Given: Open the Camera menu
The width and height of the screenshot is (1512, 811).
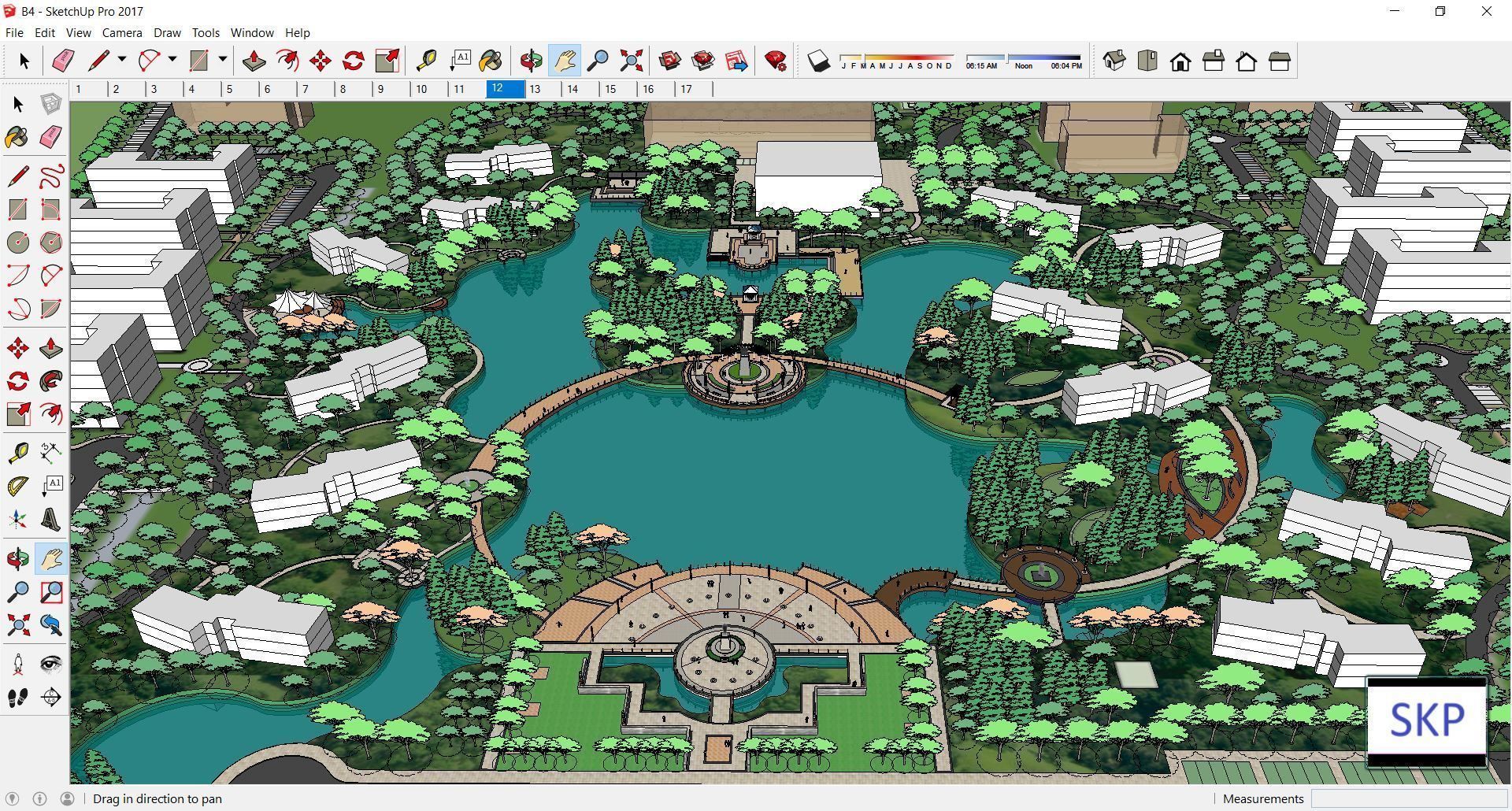Looking at the screenshot, I should coord(122,33).
